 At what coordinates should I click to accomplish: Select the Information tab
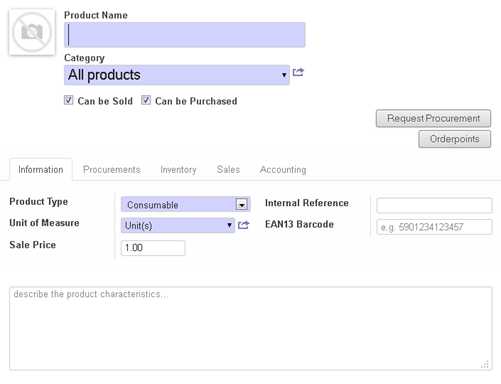[x=41, y=170]
